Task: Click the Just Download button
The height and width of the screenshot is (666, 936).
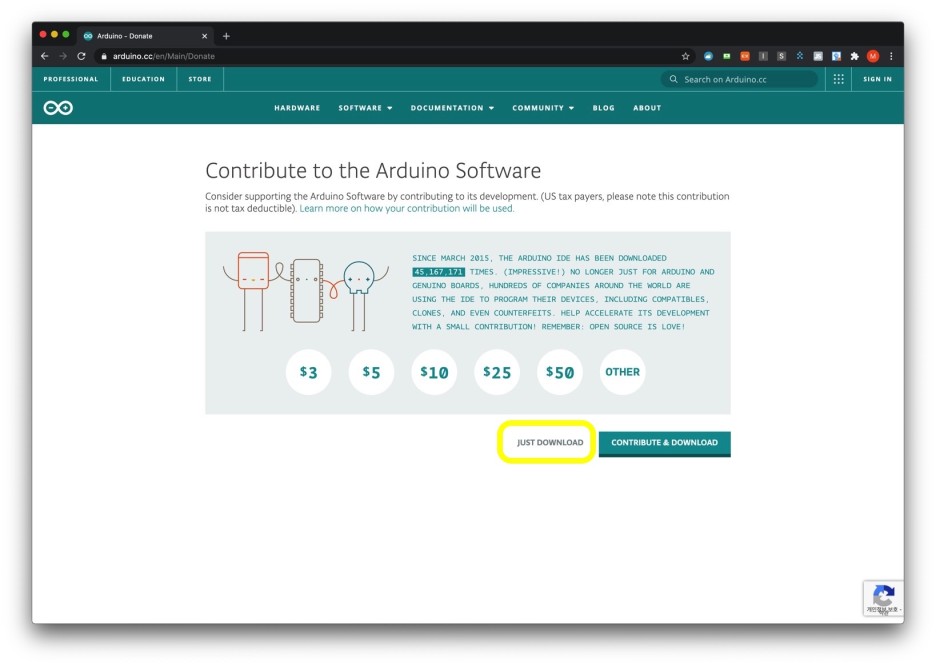Action: [x=550, y=442]
